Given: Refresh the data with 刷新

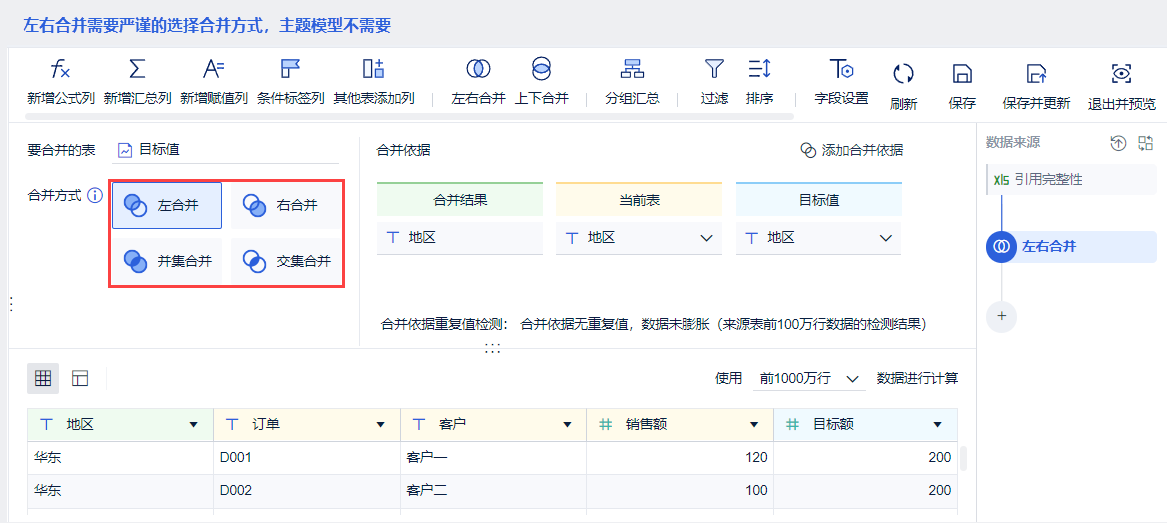Looking at the screenshot, I should (x=903, y=74).
